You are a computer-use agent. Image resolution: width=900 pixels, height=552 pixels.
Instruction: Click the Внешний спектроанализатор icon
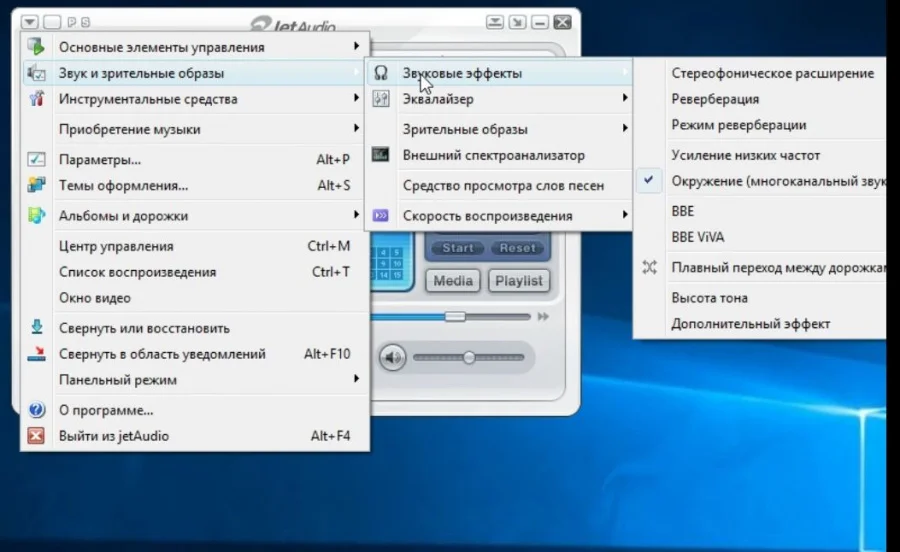[x=380, y=154]
